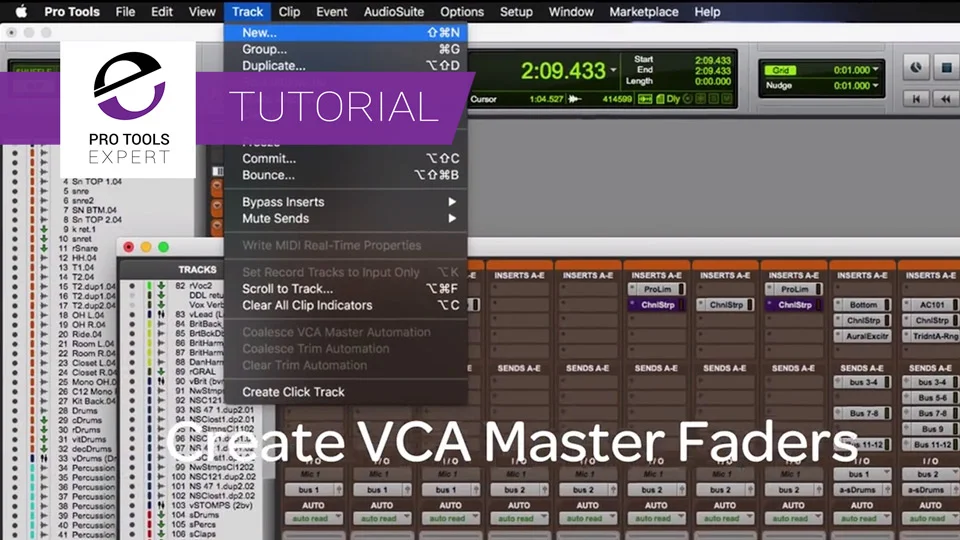Select Clear All Clip Indicators
The image size is (960, 540).
click(x=345, y=305)
